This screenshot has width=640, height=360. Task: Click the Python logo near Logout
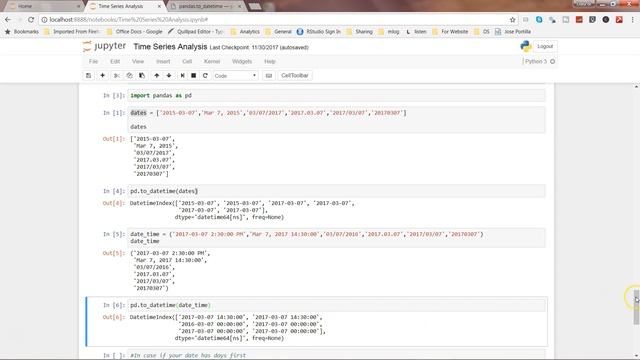tap(526, 47)
